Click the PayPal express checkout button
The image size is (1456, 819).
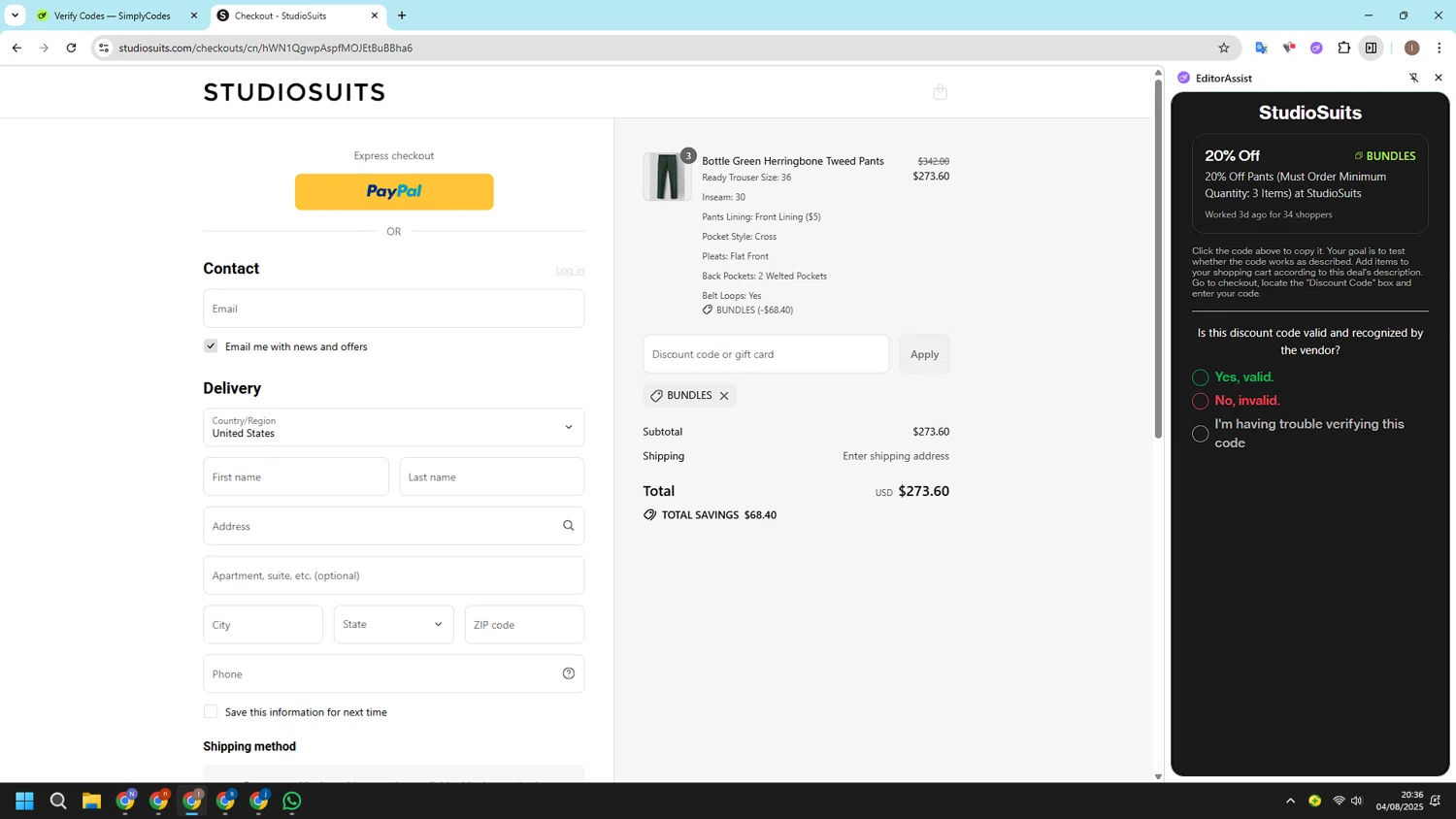(394, 191)
